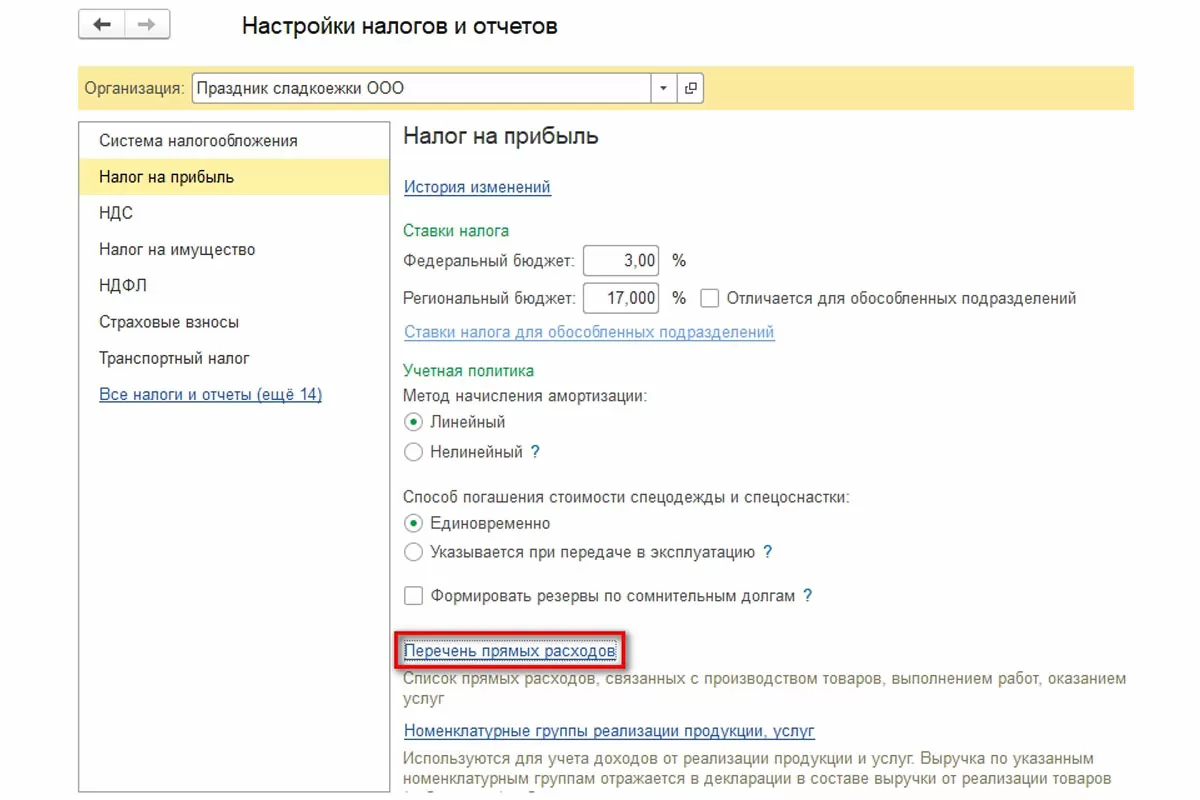The image size is (1200, 800).
Task: Click the Федеральный бюджет rate field
Action: click(621, 261)
